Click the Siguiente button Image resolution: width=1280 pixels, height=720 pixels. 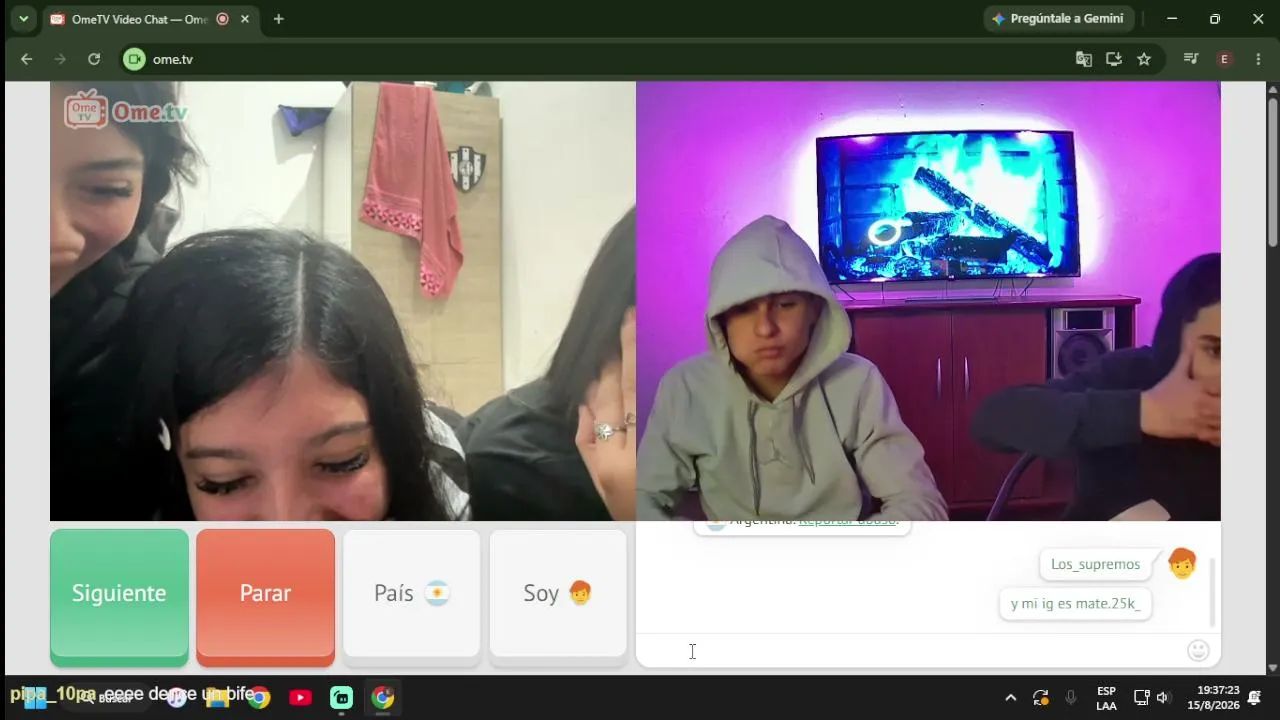[x=119, y=596]
